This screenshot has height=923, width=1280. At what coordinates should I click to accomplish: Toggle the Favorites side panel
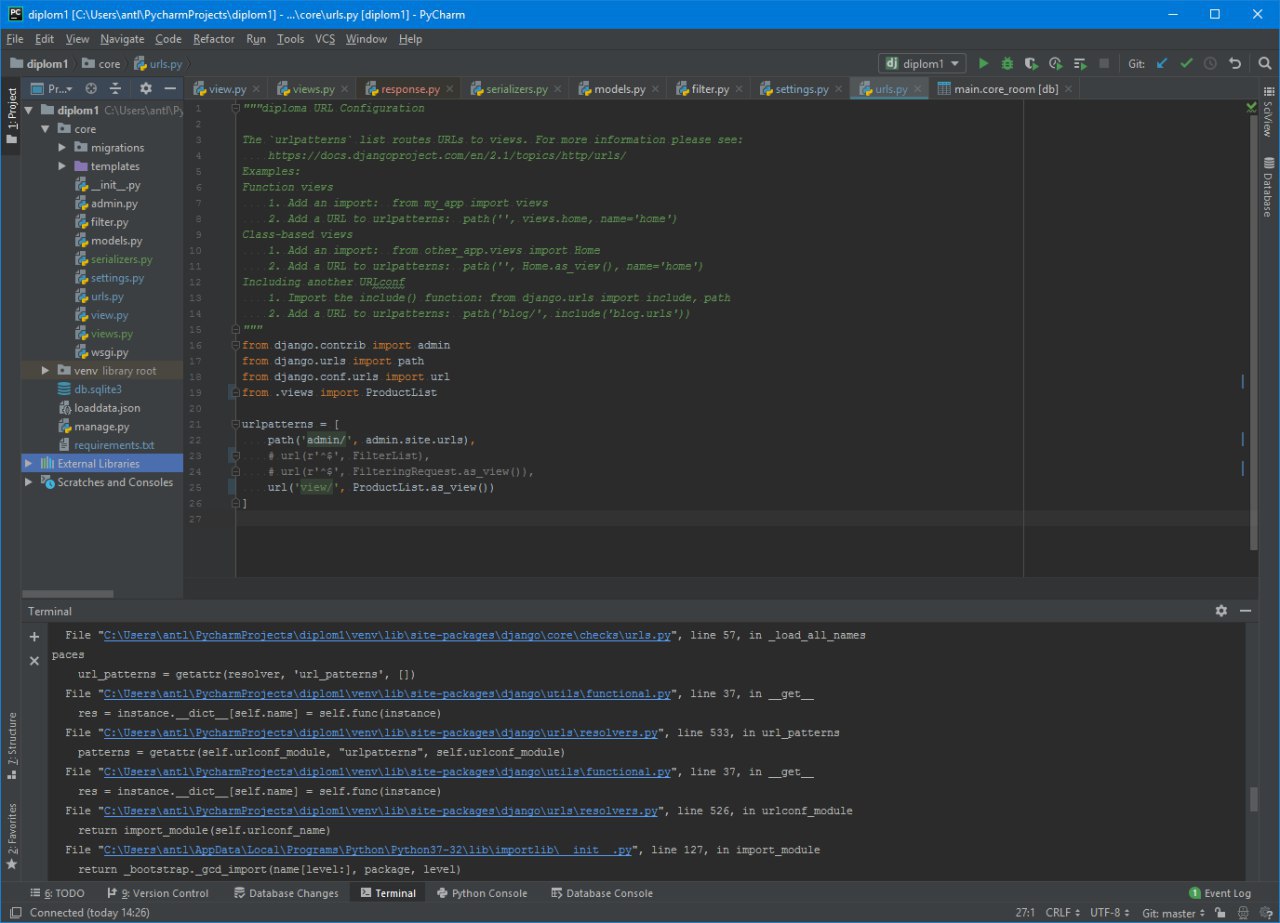click(12, 828)
